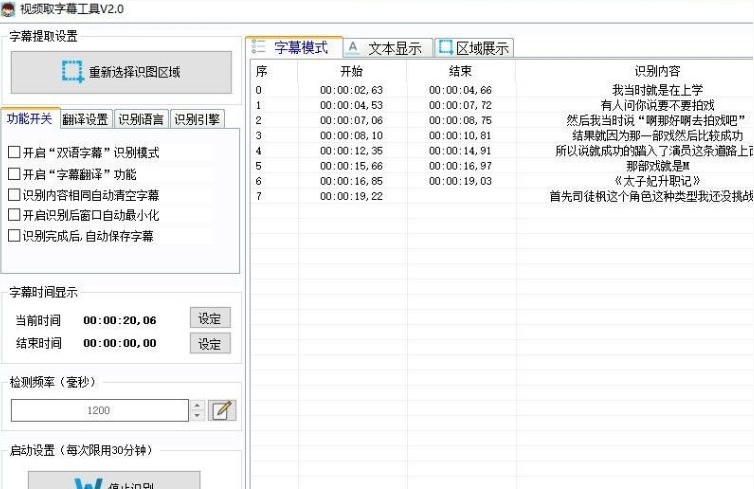Check 识别完成后,自动保存字幕 option
This screenshot has height=489, width=754.
pyautogui.click(x=14, y=236)
